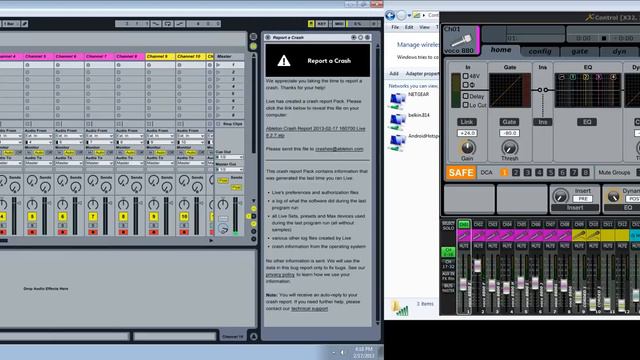The height and width of the screenshot is (360, 640).
Task: Move the CH02 fader on X32 mixer
Action: (x=478, y=266)
